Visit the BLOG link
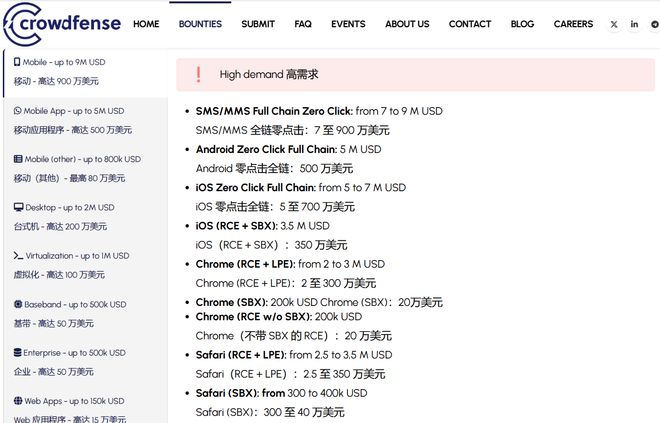This screenshot has width=660, height=423. coord(522,24)
